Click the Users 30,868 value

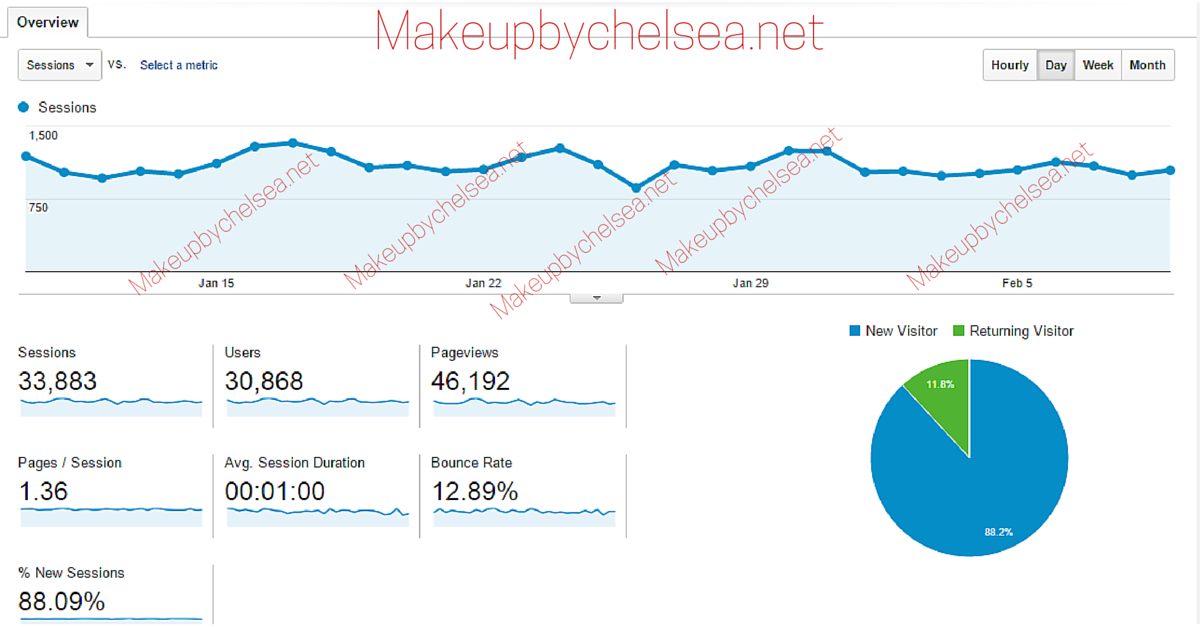click(264, 381)
